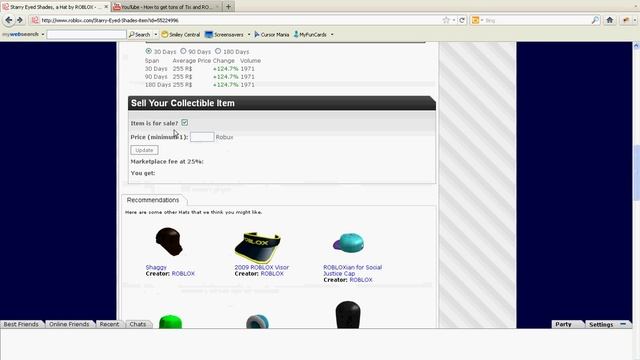This screenshot has width=640, height=360.
Task: Expand the mywebsearch dropdown arrow
Action: [42, 34]
